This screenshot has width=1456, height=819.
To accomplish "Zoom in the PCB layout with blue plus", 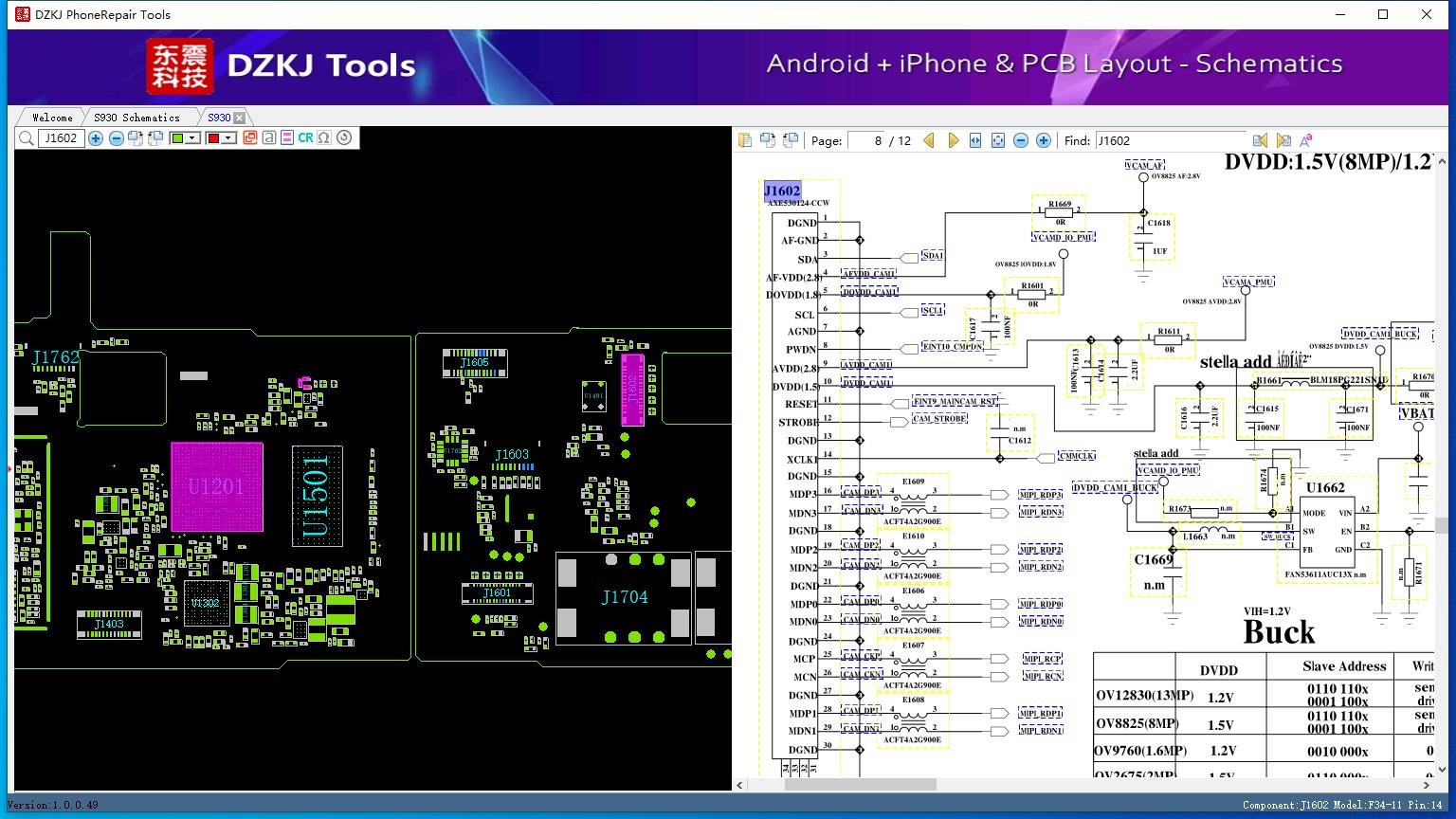I will (96, 138).
